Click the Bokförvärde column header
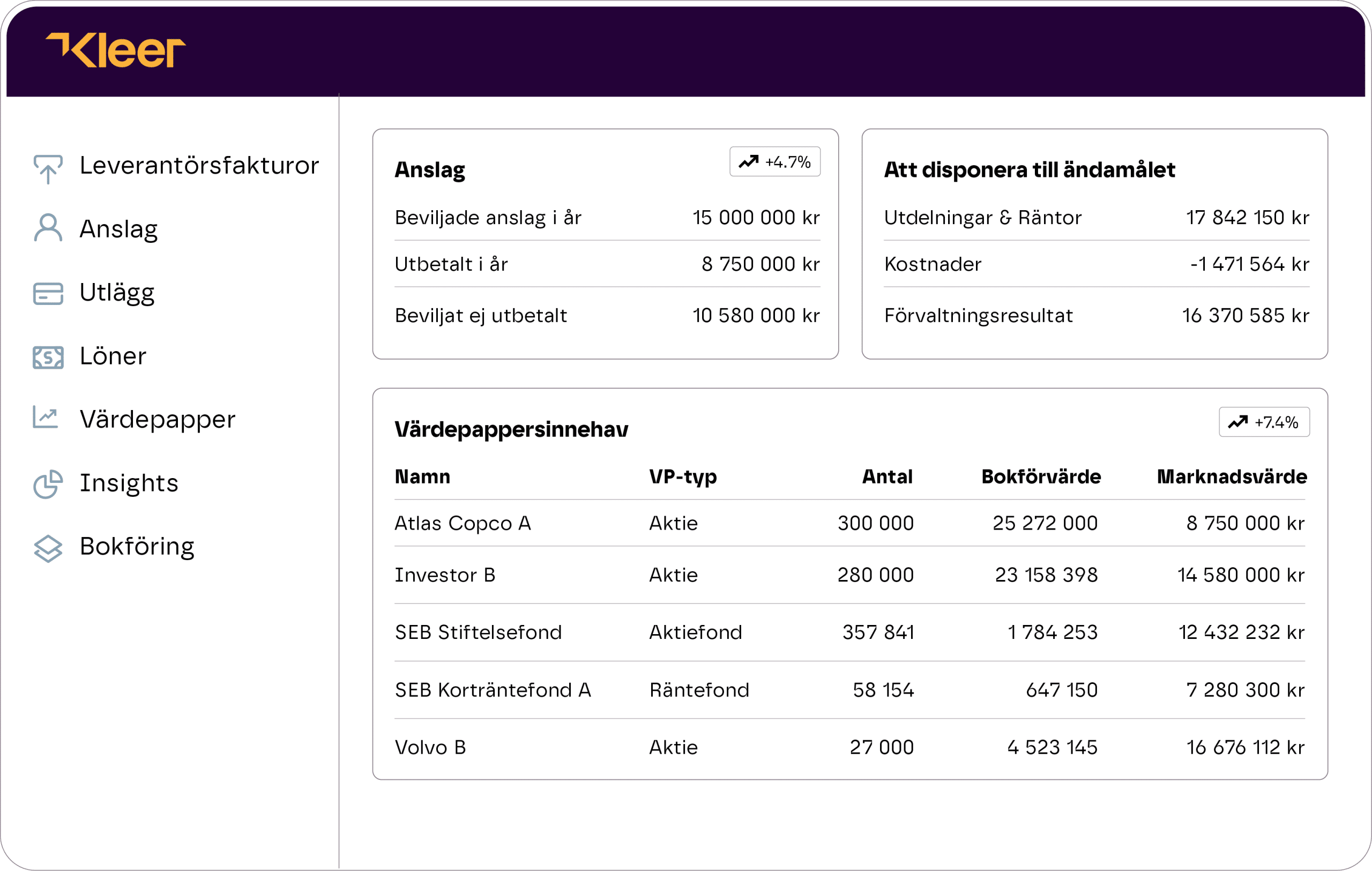 (1040, 478)
